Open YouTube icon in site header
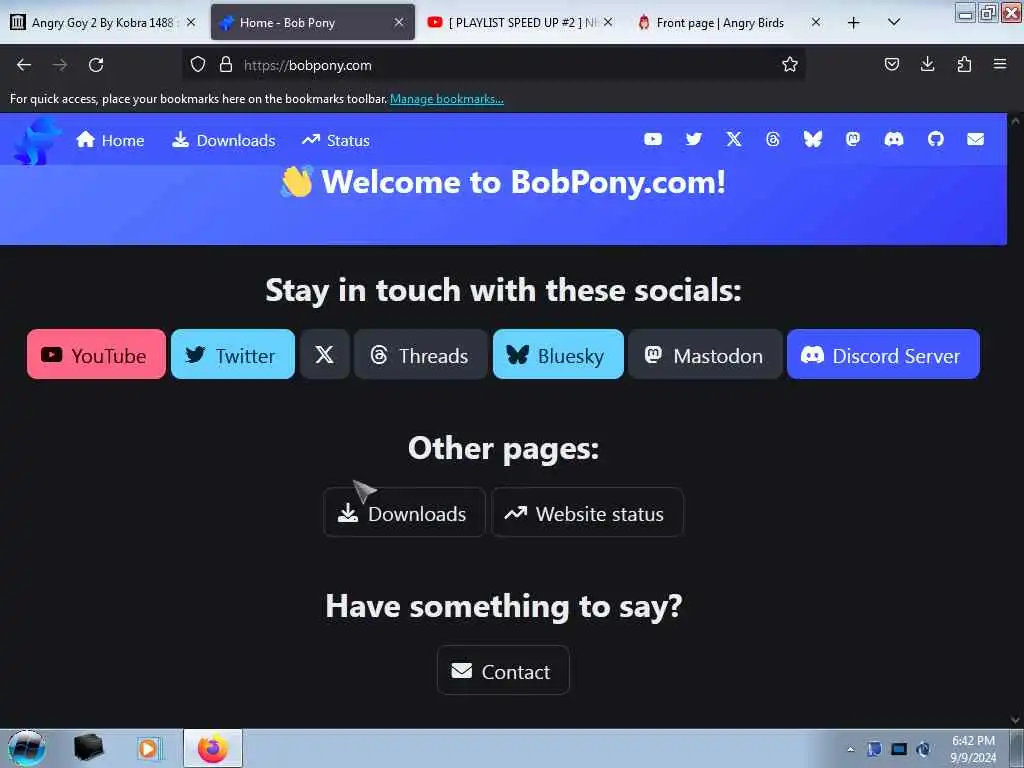The height and width of the screenshot is (768, 1024). click(652, 139)
